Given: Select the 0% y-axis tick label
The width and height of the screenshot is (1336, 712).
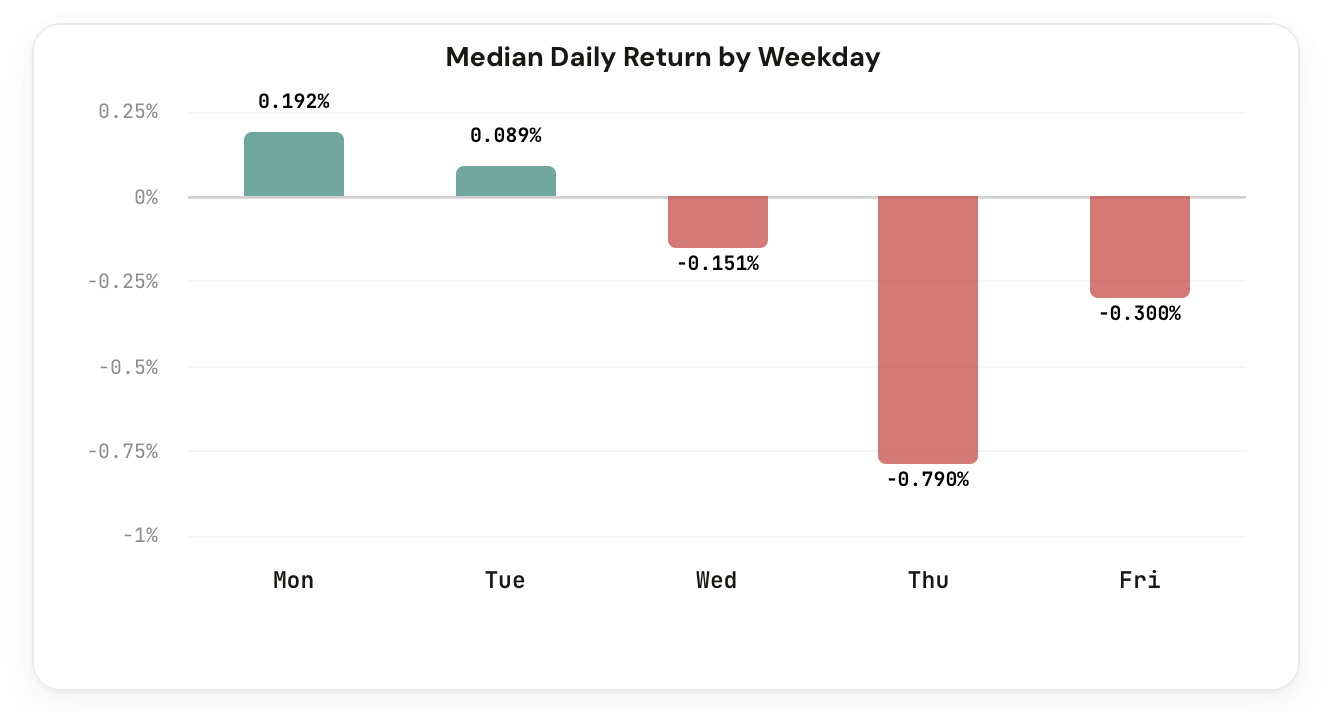Looking at the screenshot, I should pos(147,197).
